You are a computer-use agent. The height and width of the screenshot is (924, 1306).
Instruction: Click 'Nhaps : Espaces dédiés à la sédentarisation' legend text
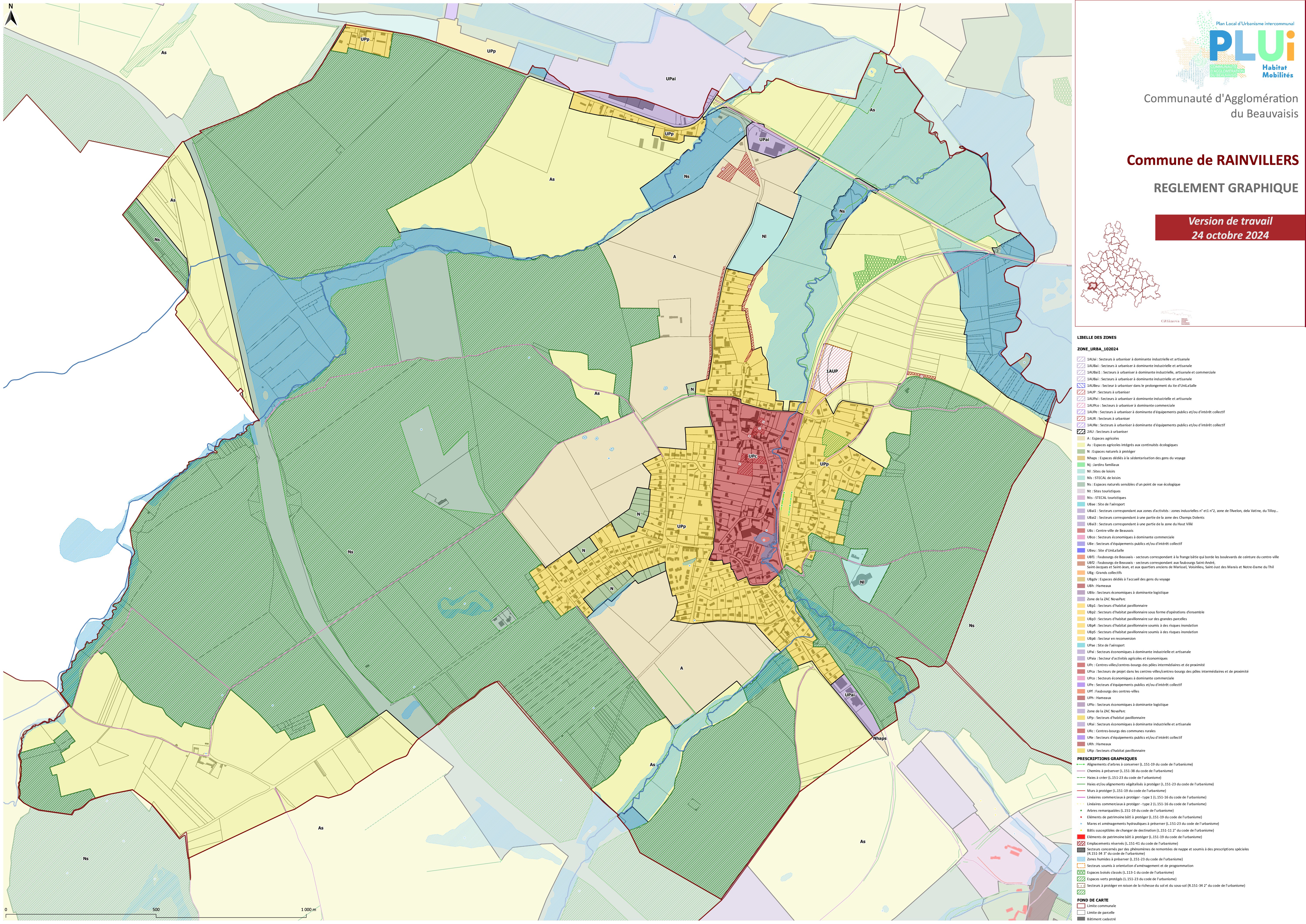[x=1136, y=458]
